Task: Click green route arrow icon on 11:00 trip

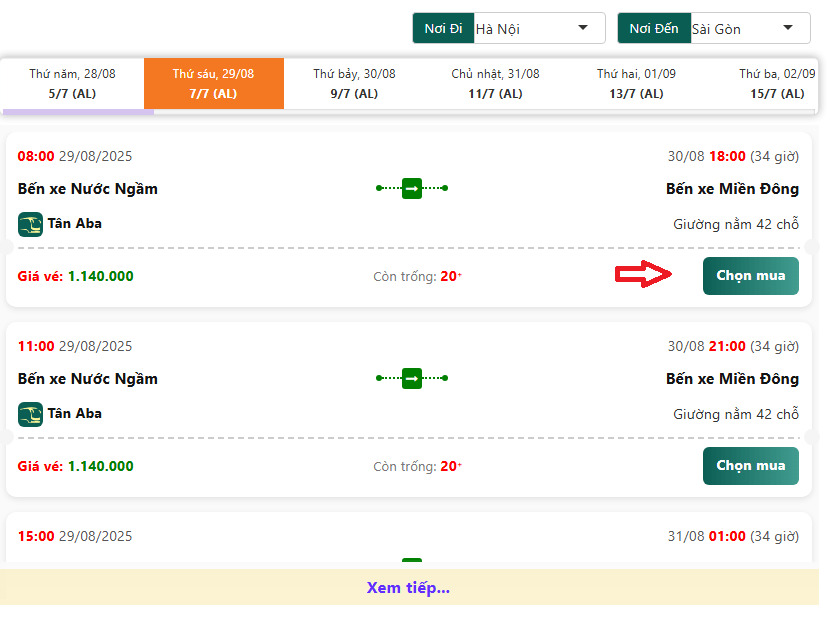Action: pyautogui.click(x=412, y=378)
